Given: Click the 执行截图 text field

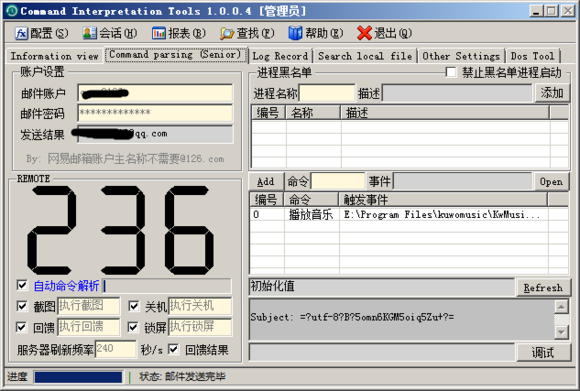Looking at the screenshot, I should [x=88, y=306].
